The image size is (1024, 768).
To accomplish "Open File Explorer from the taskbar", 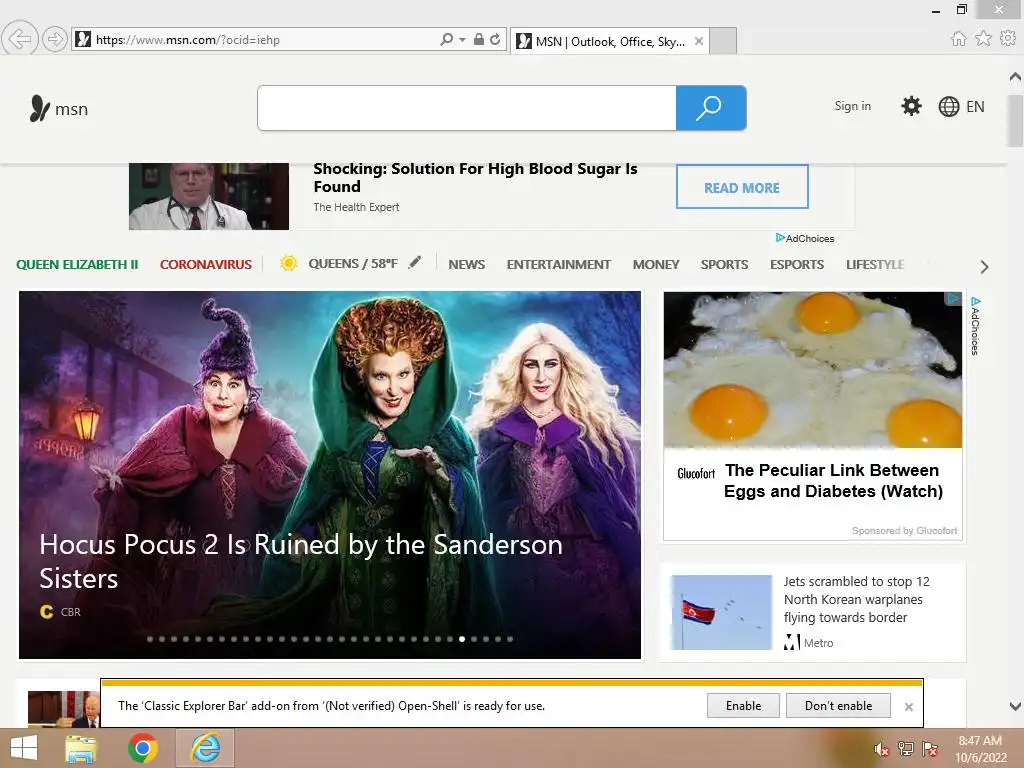I will (x=81, y=748).
